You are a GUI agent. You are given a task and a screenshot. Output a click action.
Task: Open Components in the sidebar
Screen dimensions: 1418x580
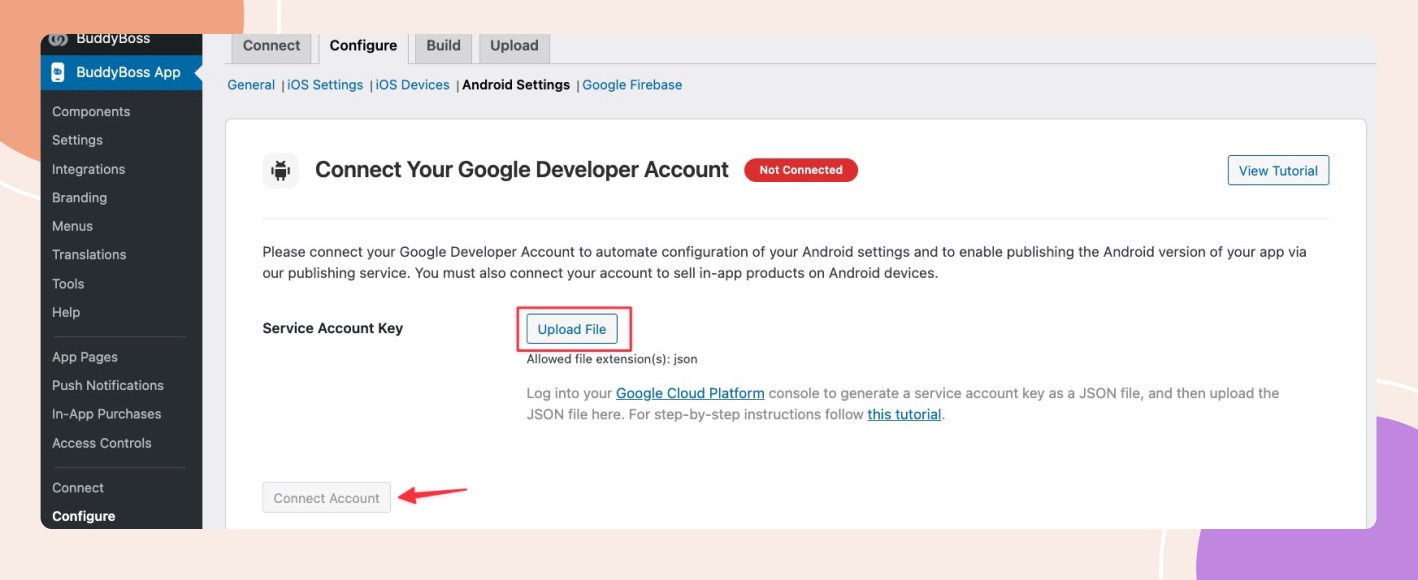91,112
